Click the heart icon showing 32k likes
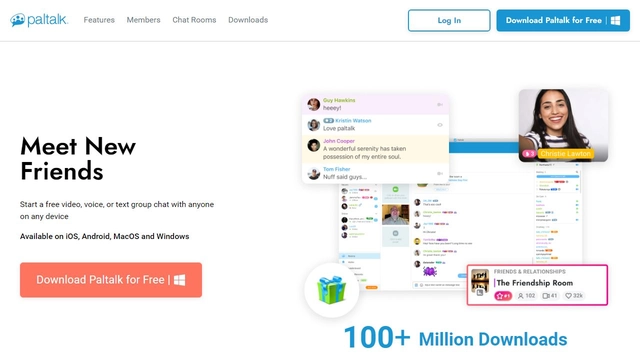The height and width of the screenshot is (360, 640). (568, 296)
